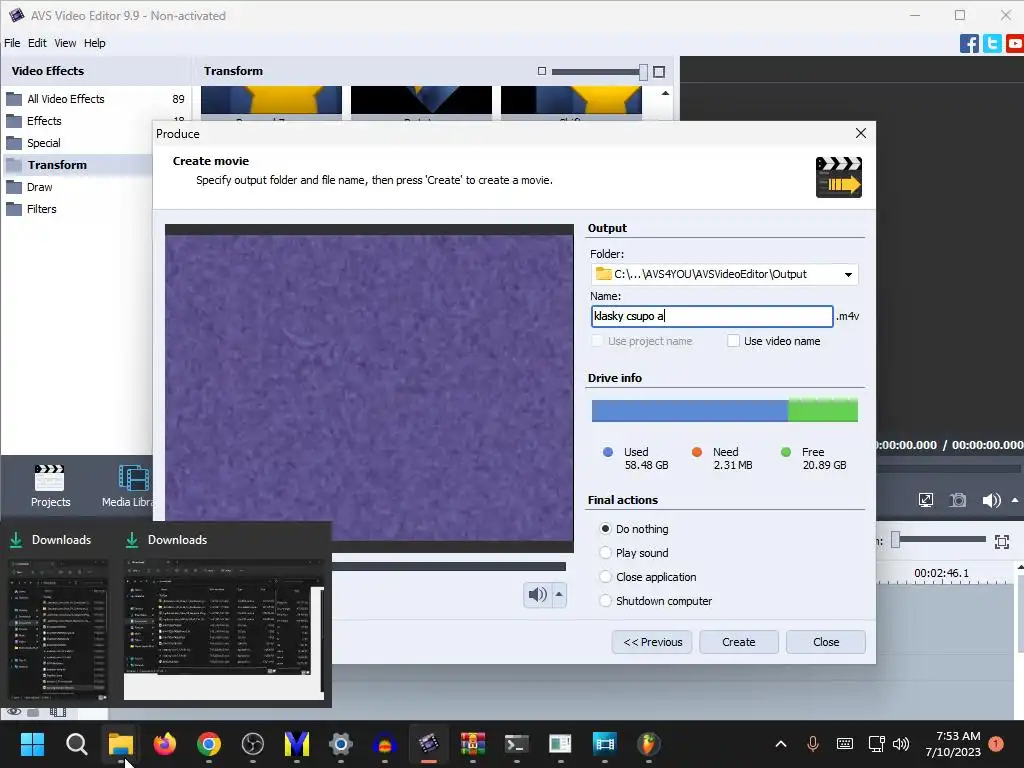1024x768 pixels.
Task: Click the Transform list scroll-up arrow
Action: pos(665,93)
